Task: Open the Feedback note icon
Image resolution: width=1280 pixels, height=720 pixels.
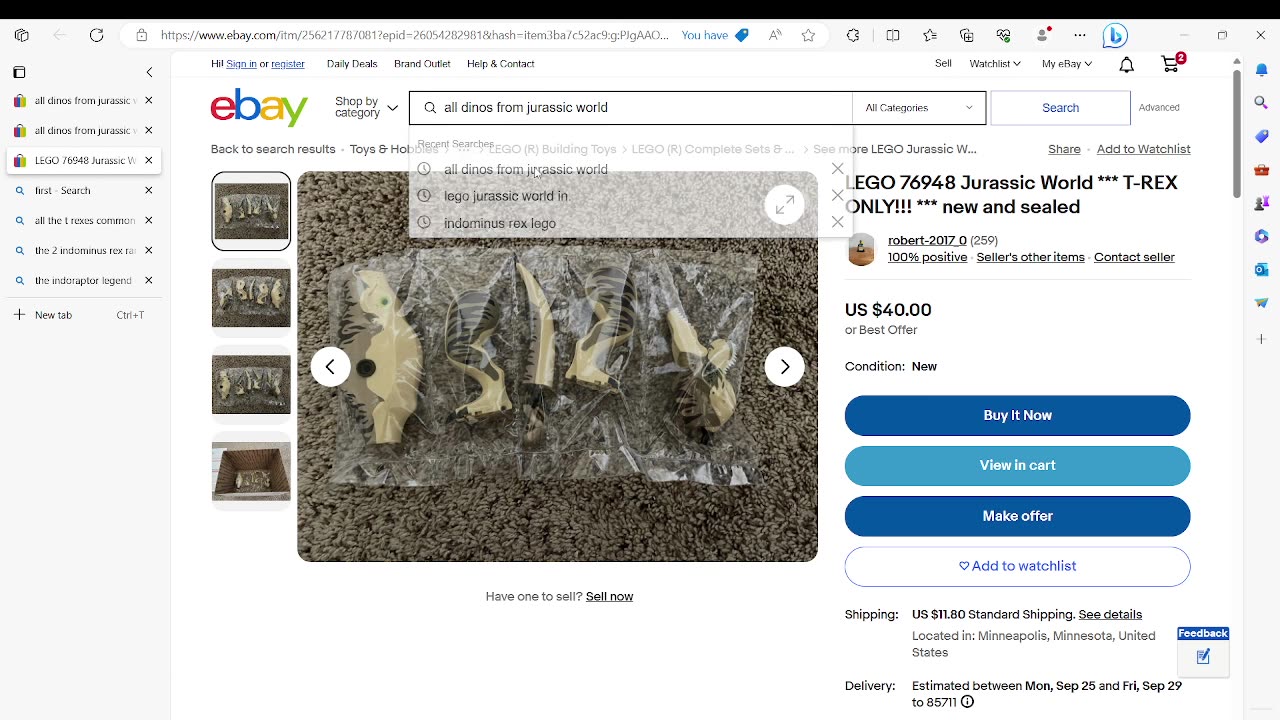Action: [1203, 657]
